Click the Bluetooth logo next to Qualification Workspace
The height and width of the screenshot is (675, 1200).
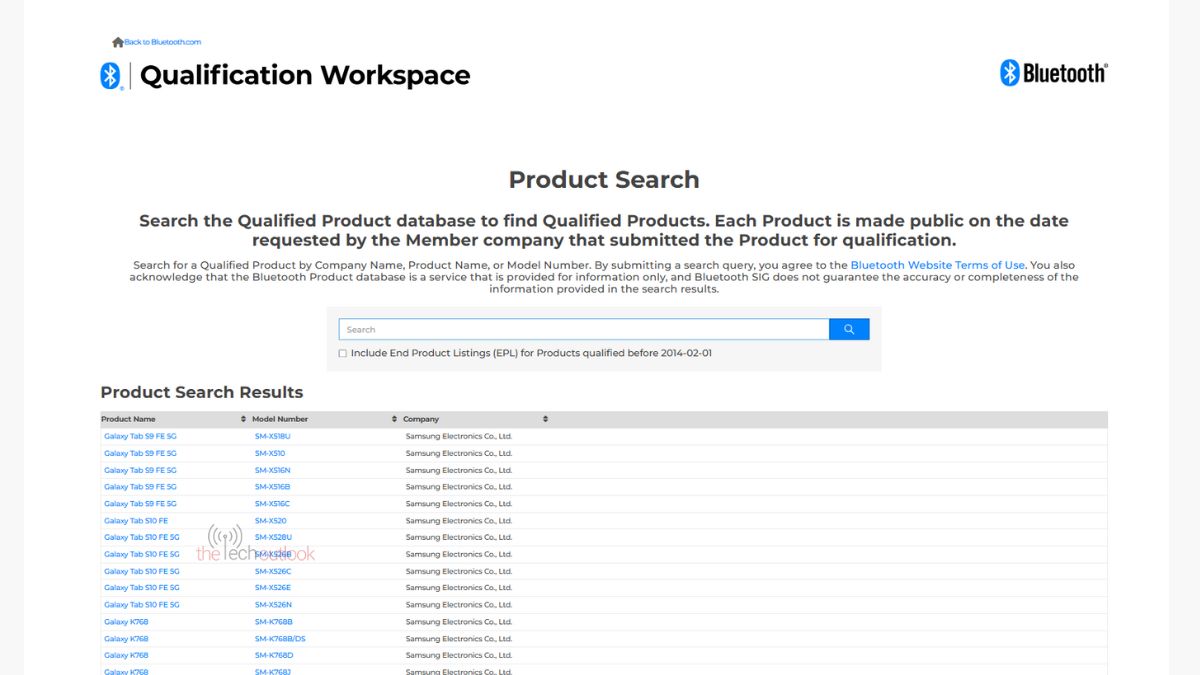click(x=110, y=76)
